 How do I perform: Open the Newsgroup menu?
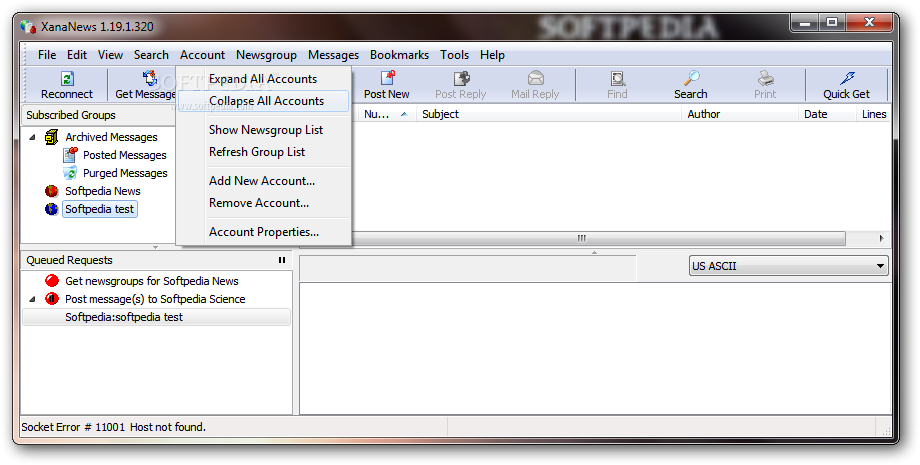(266, 55)
